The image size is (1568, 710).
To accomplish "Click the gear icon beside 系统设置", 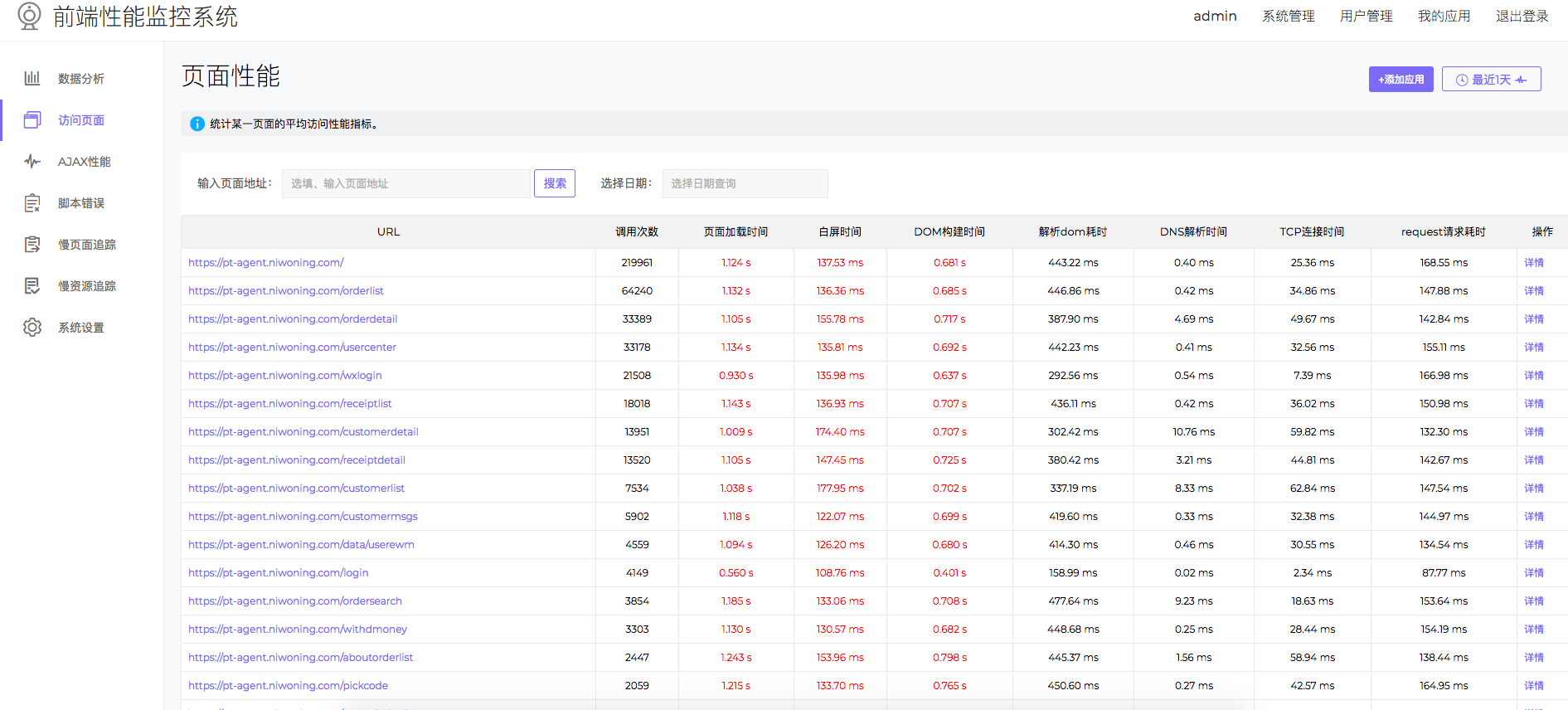I will 32,327.
